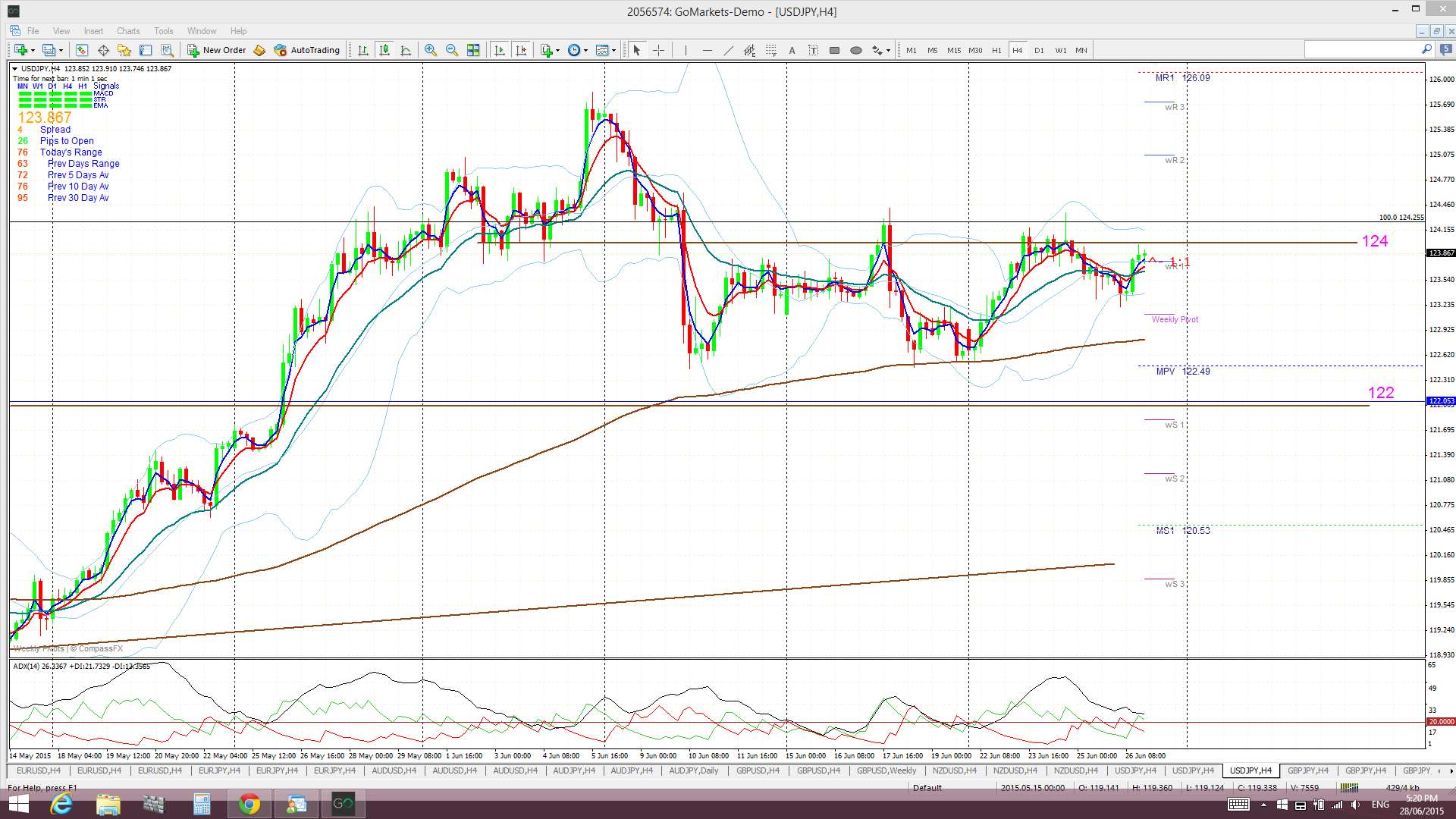Toggle AutoTrading on or off
This screenshot has height=819, width=1456.
coord(307,50)
